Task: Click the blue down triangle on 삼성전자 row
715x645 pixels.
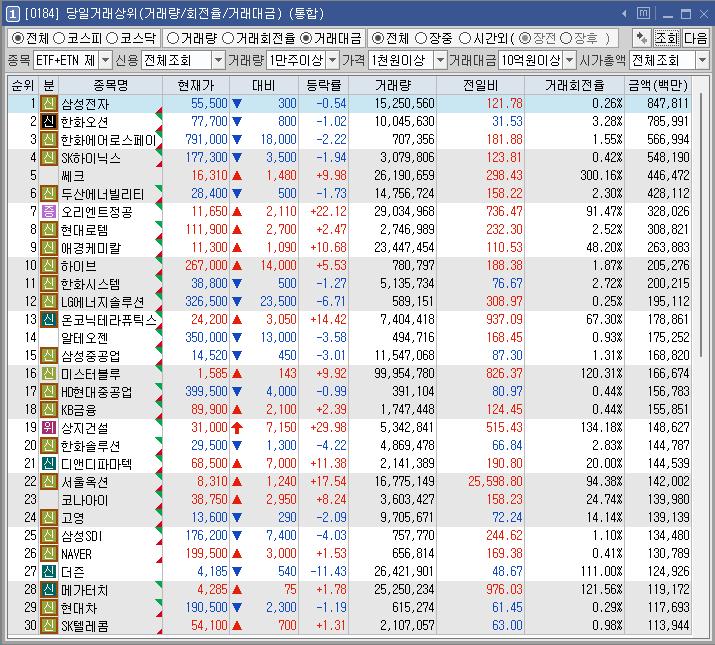Action: [237, 104]
